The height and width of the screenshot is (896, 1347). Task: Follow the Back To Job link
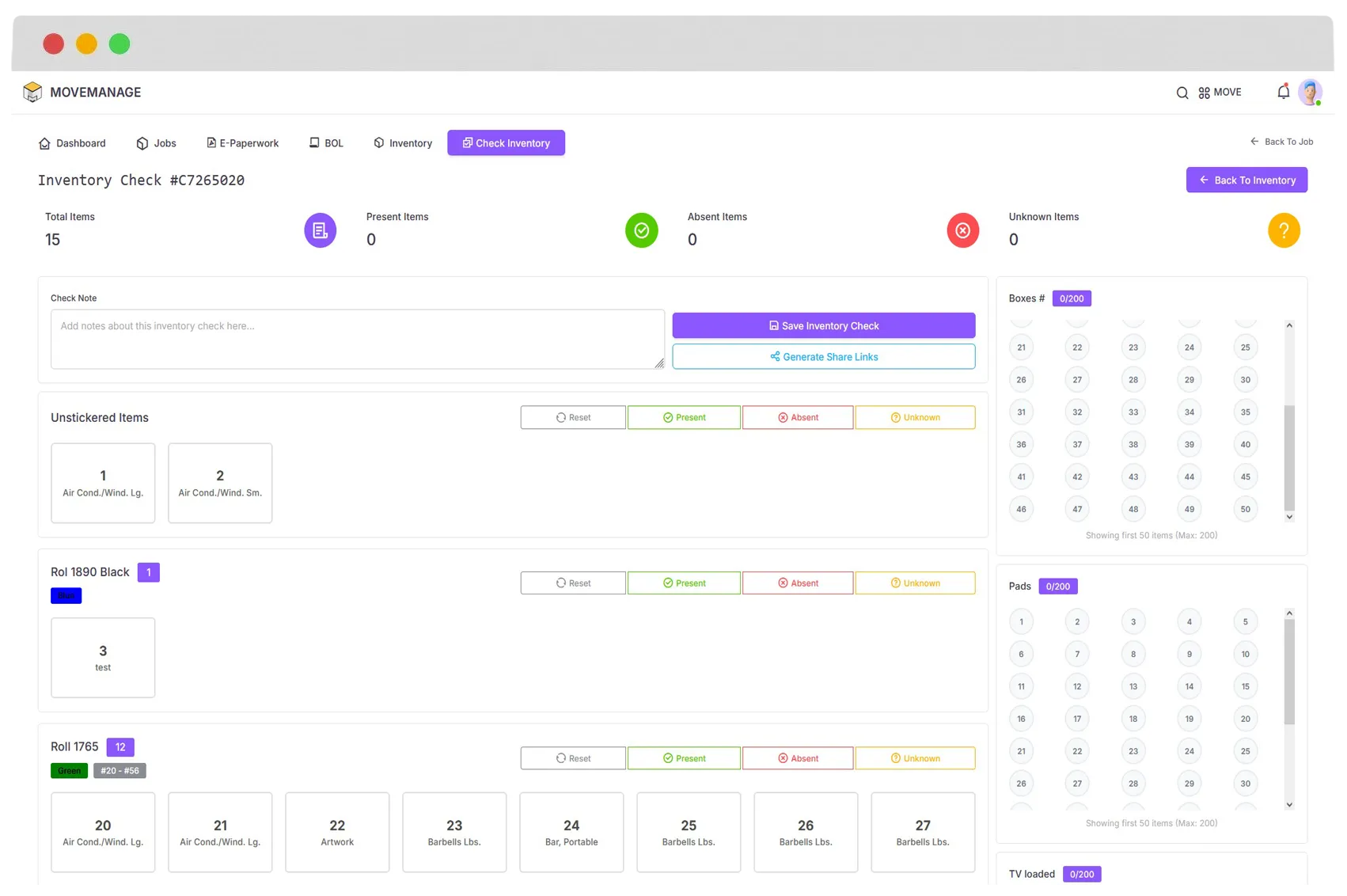point(1282,142)
